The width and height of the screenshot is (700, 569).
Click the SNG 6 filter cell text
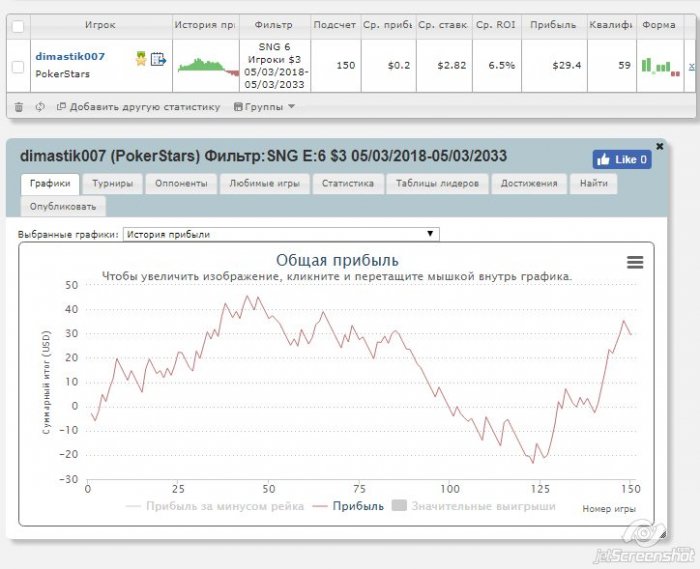(x=274, y=47)
